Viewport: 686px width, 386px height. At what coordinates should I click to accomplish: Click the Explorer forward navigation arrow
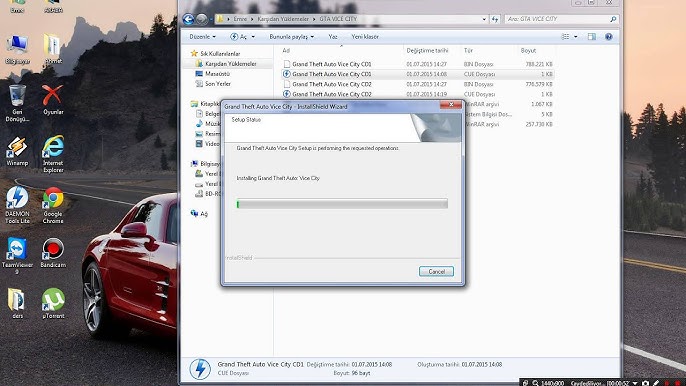[202, 19]
